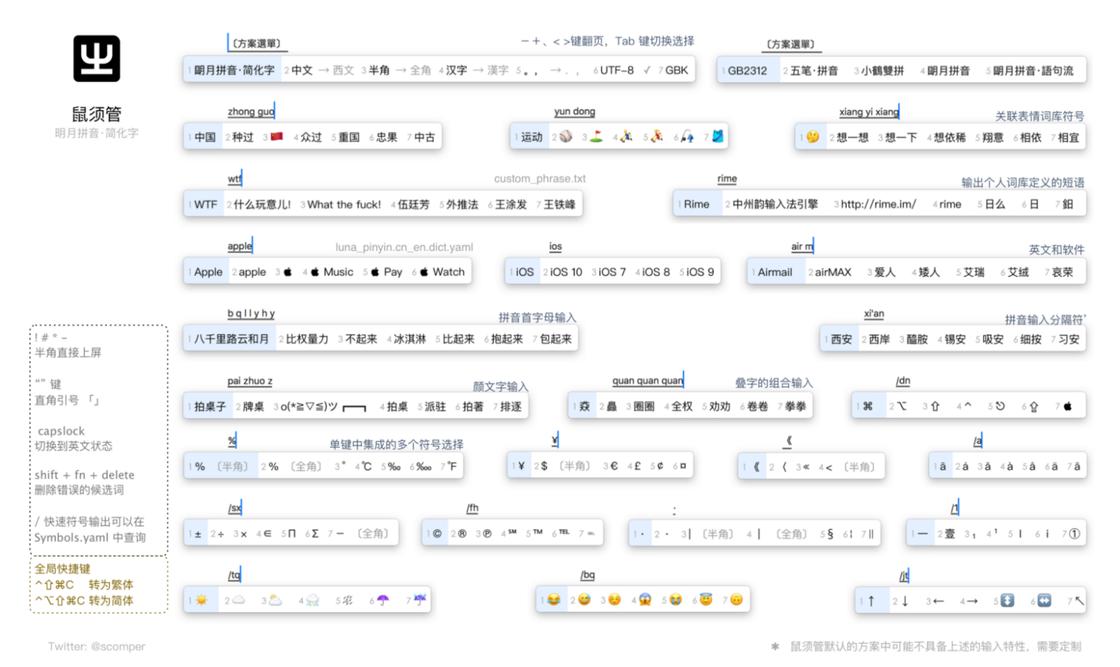Choose the lone Apple logo in the apple row
This screenshot has height=667, width=1120.
point(288,272)
